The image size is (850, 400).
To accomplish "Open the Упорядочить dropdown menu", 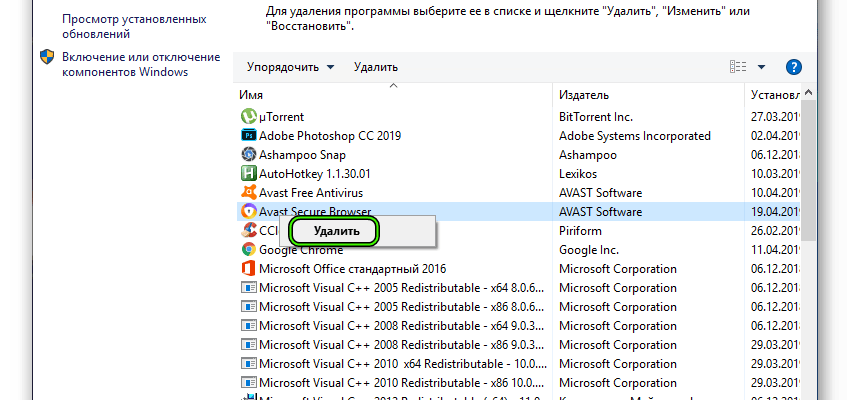I will [286, 67].
